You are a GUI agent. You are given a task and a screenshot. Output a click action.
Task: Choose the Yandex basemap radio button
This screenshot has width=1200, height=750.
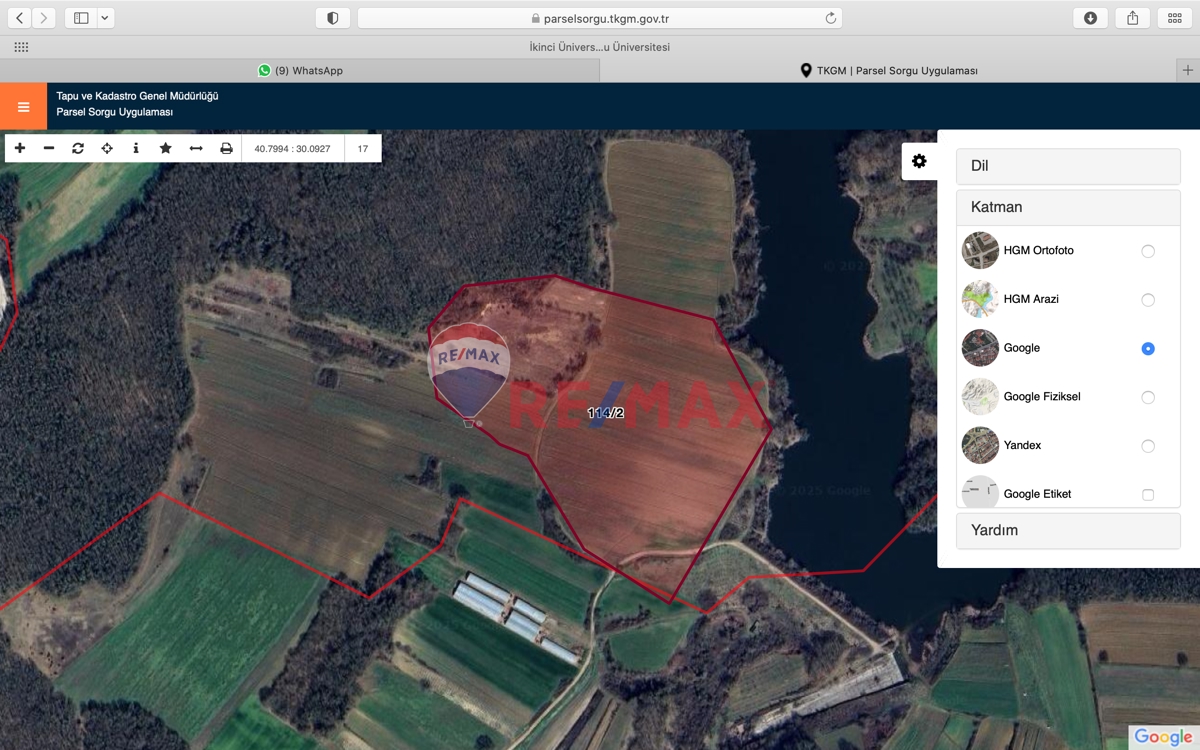point(1148,446)
